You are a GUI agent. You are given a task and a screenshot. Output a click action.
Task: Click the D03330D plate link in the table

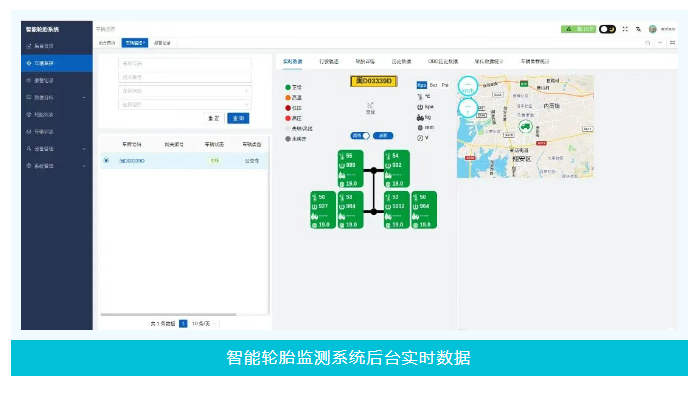tap(132, 161)
